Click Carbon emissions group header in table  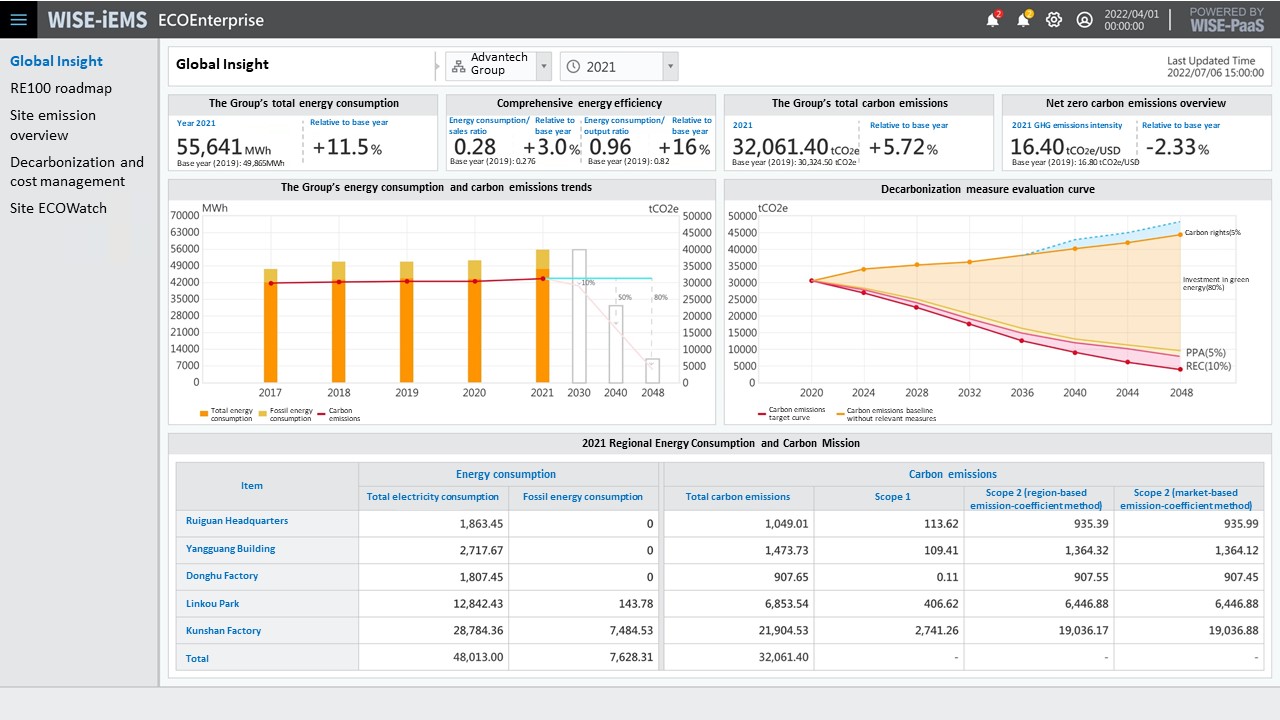coord(953,474)
